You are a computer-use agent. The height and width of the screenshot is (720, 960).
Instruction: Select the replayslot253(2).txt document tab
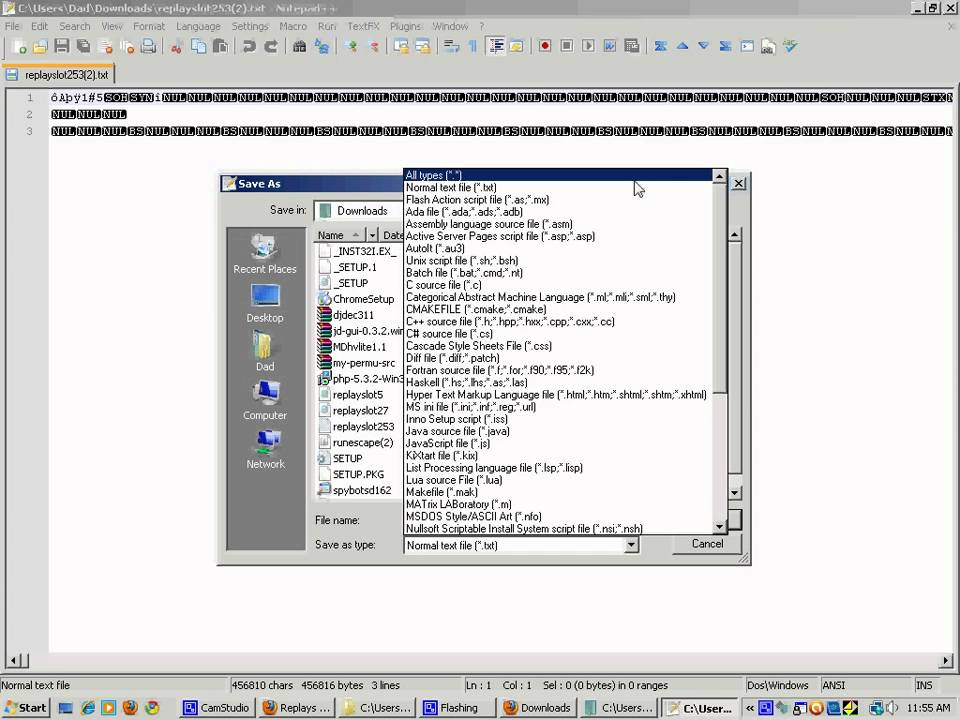coord(58,75)
